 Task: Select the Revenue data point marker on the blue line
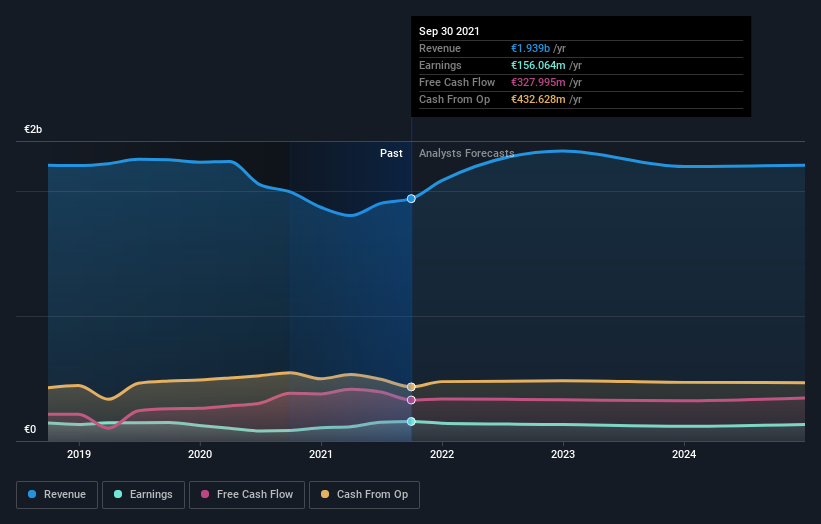(411, 198)
